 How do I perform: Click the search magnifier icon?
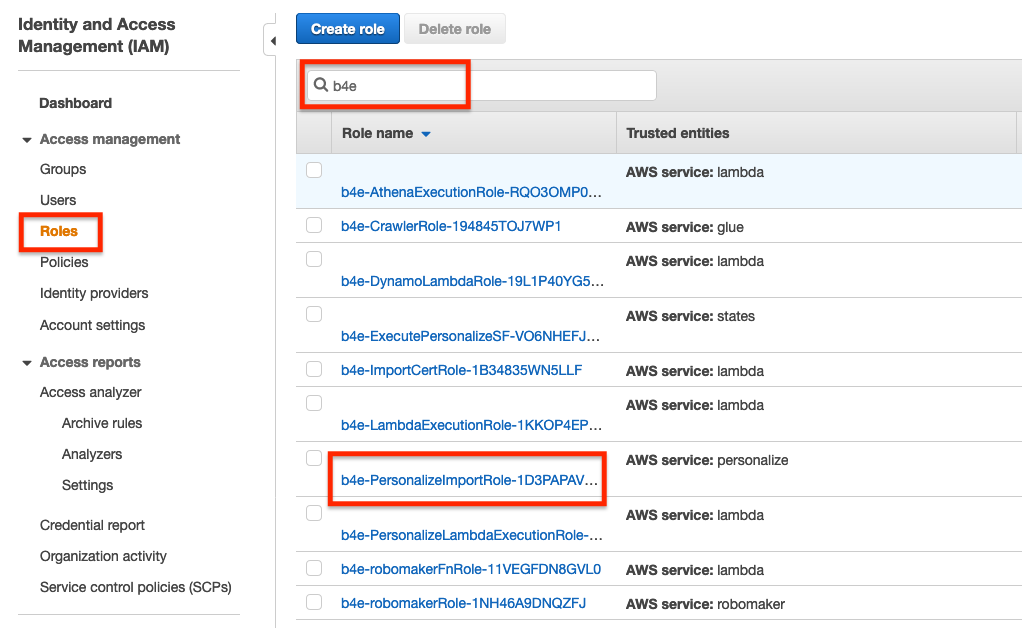321,85
